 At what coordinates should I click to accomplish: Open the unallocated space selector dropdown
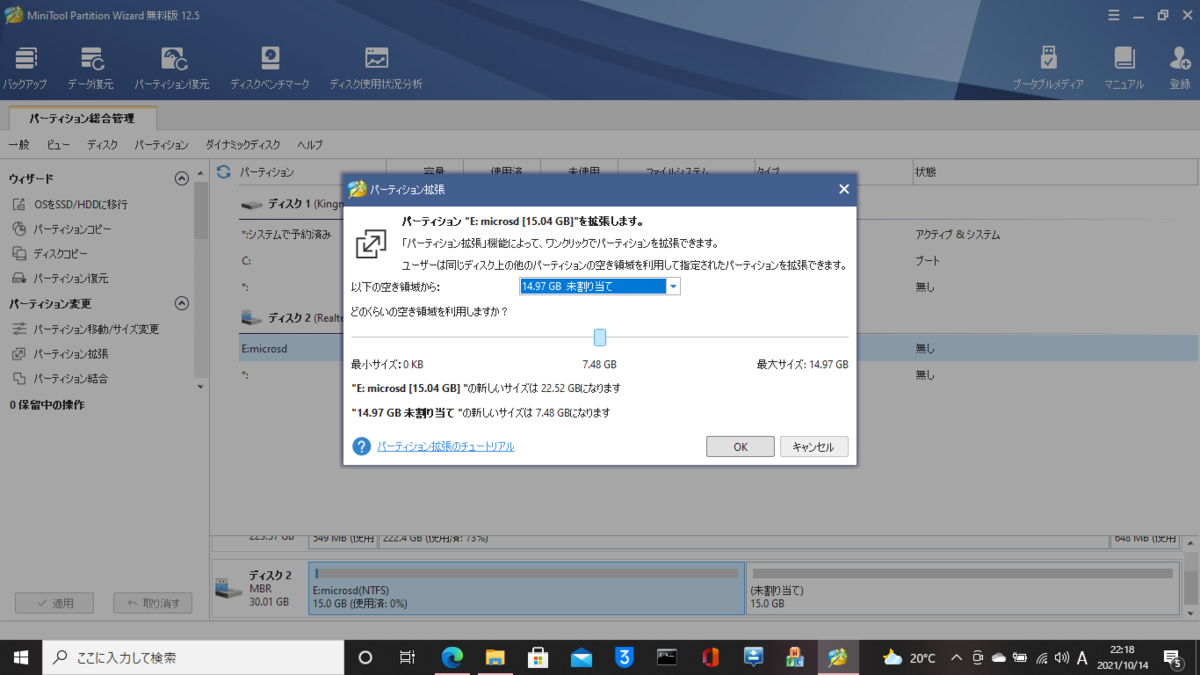pos(675,286)
